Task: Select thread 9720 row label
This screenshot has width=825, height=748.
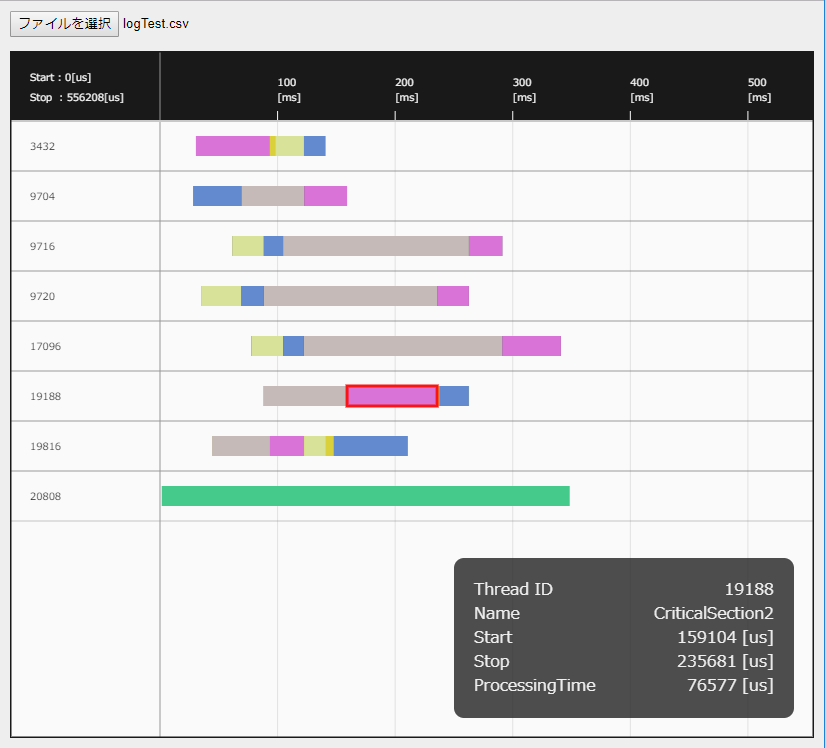Action: 42,296
